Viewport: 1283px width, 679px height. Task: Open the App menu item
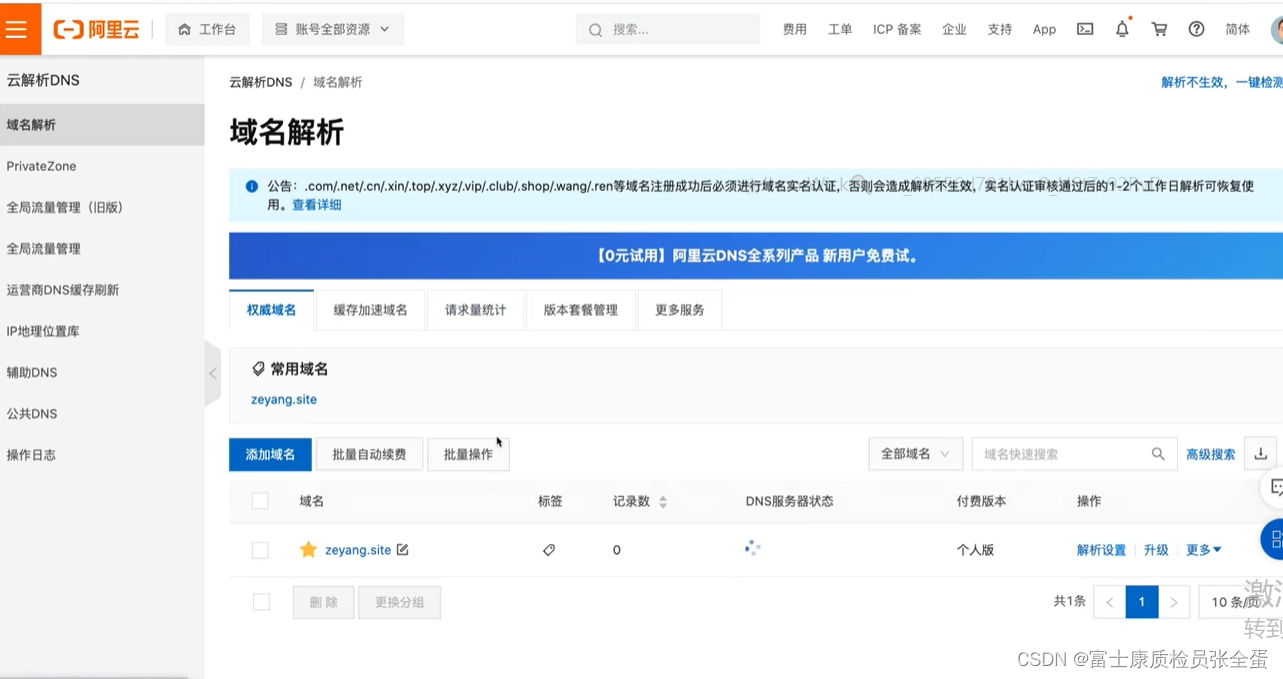1044,30
